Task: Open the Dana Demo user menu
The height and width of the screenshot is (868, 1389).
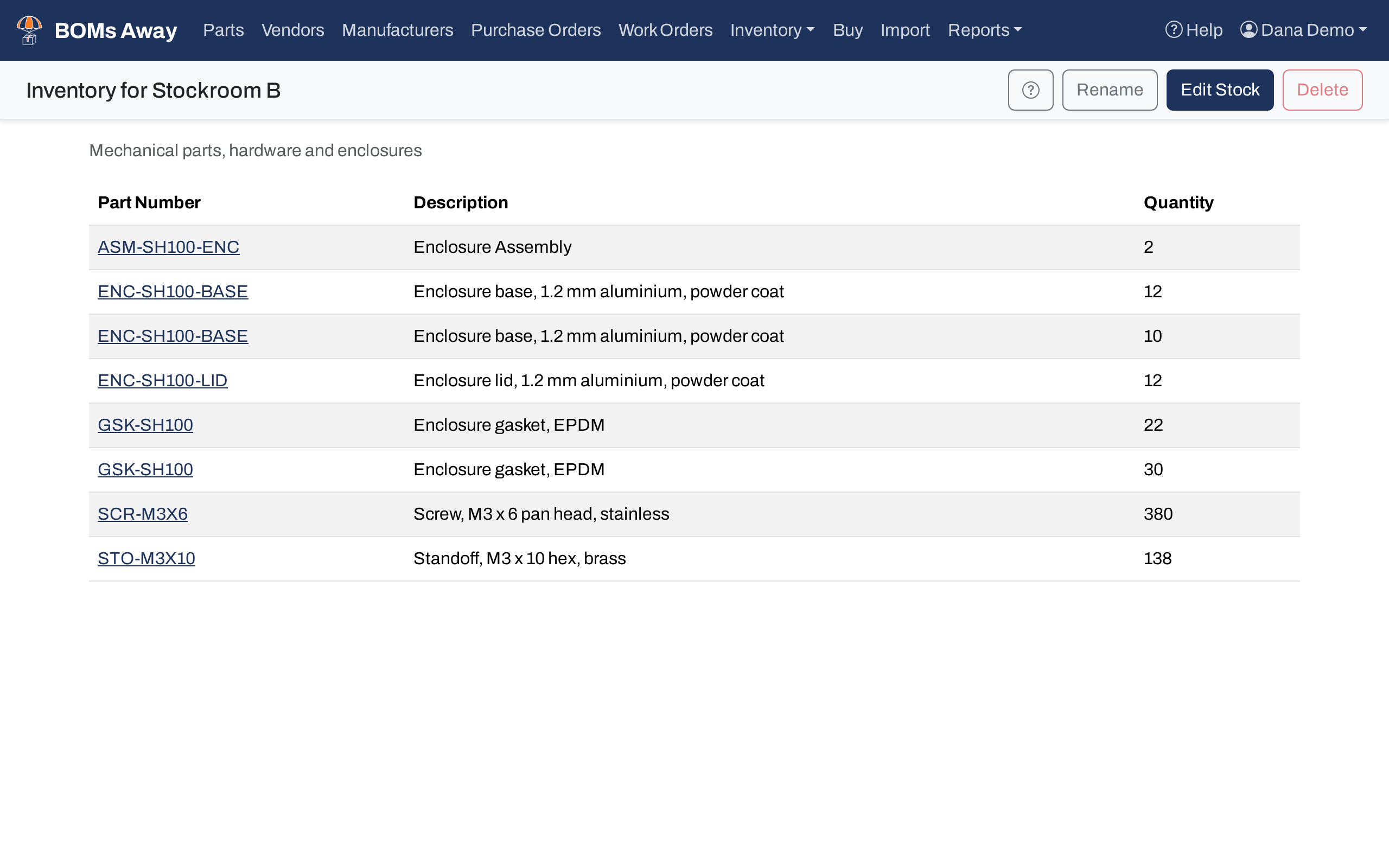Action: (x=1303, y=30)
